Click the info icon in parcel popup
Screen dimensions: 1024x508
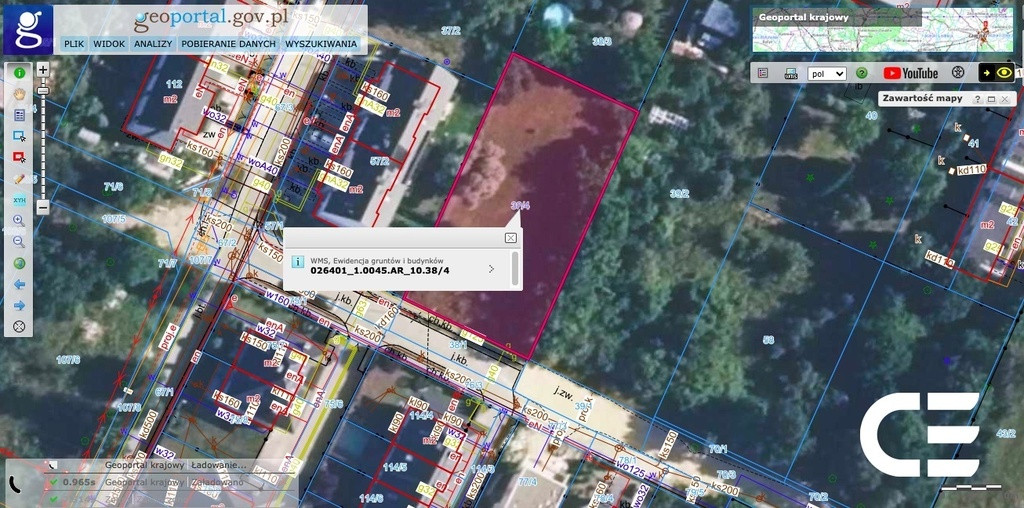[x=297, y=262]
